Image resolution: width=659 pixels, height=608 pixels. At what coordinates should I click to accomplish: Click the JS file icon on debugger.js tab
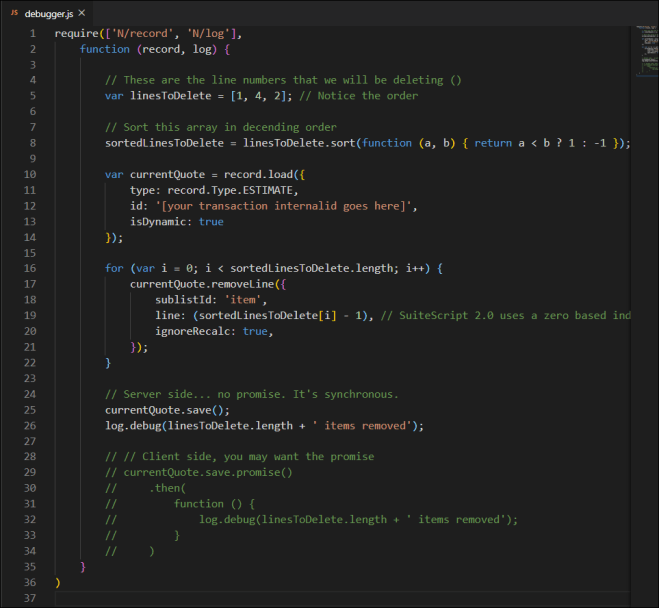pyautogui.click(x=14, y=13)
